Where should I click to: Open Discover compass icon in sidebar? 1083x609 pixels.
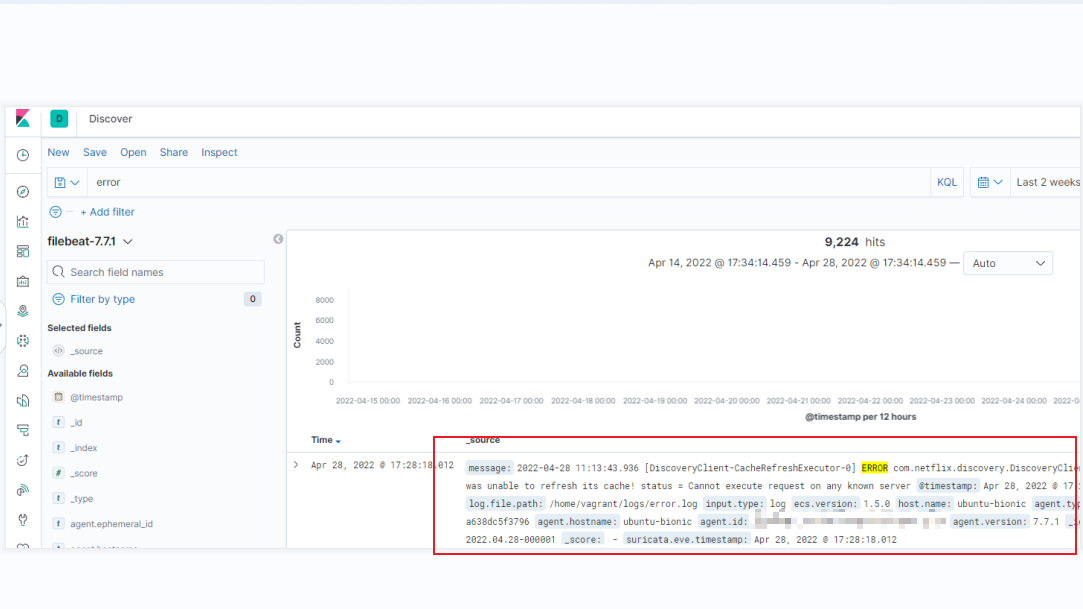click(x=23, y=192)
